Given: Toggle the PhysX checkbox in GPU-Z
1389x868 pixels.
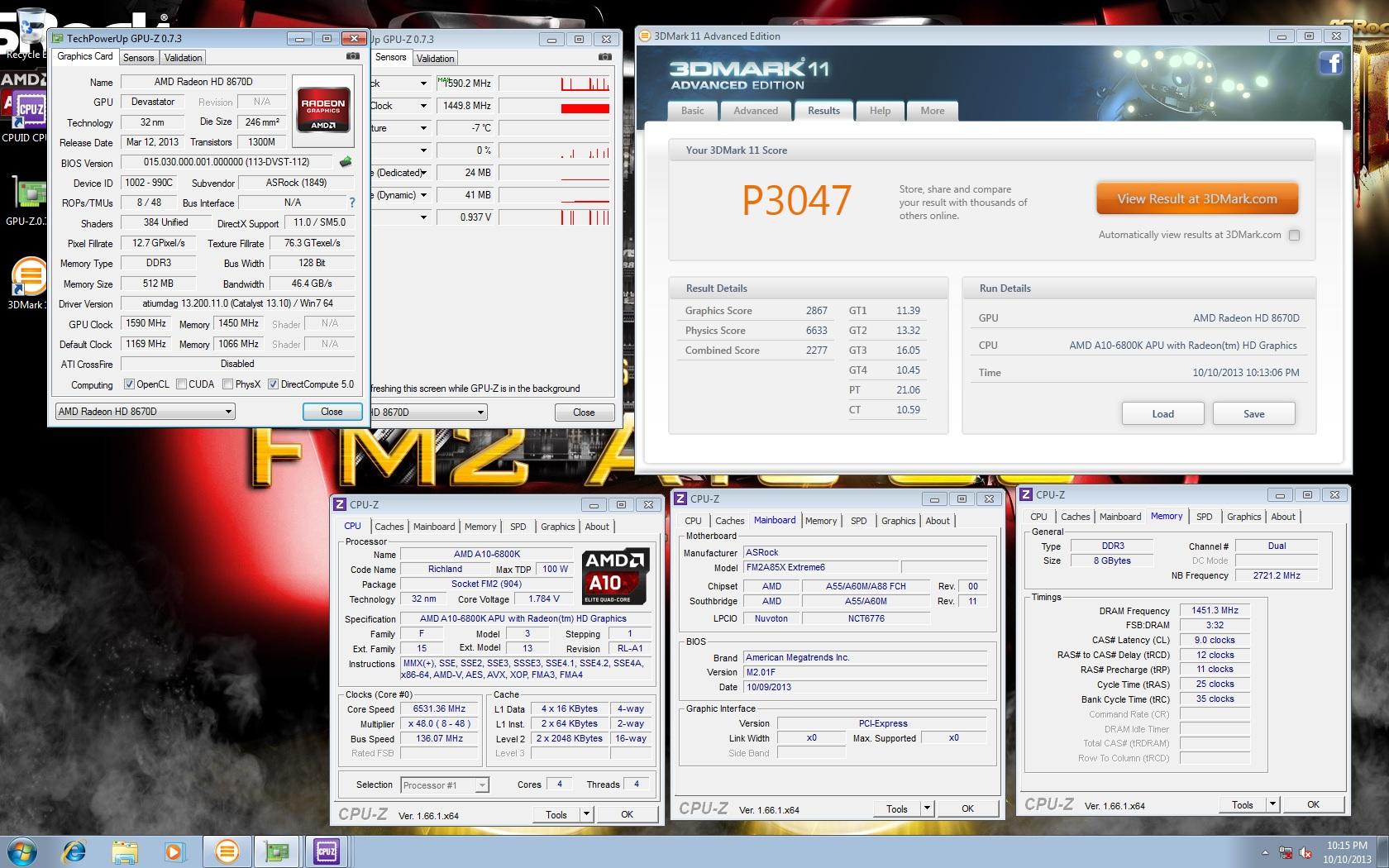Looking at the screenshot, I should pos(227,384).
